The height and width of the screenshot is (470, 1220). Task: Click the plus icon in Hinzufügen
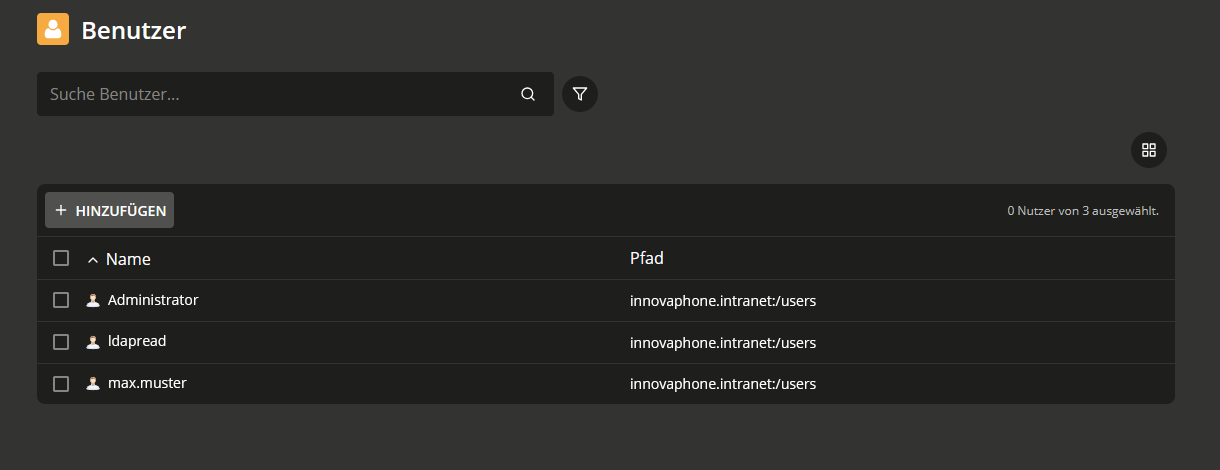click(x=61, y=210)
